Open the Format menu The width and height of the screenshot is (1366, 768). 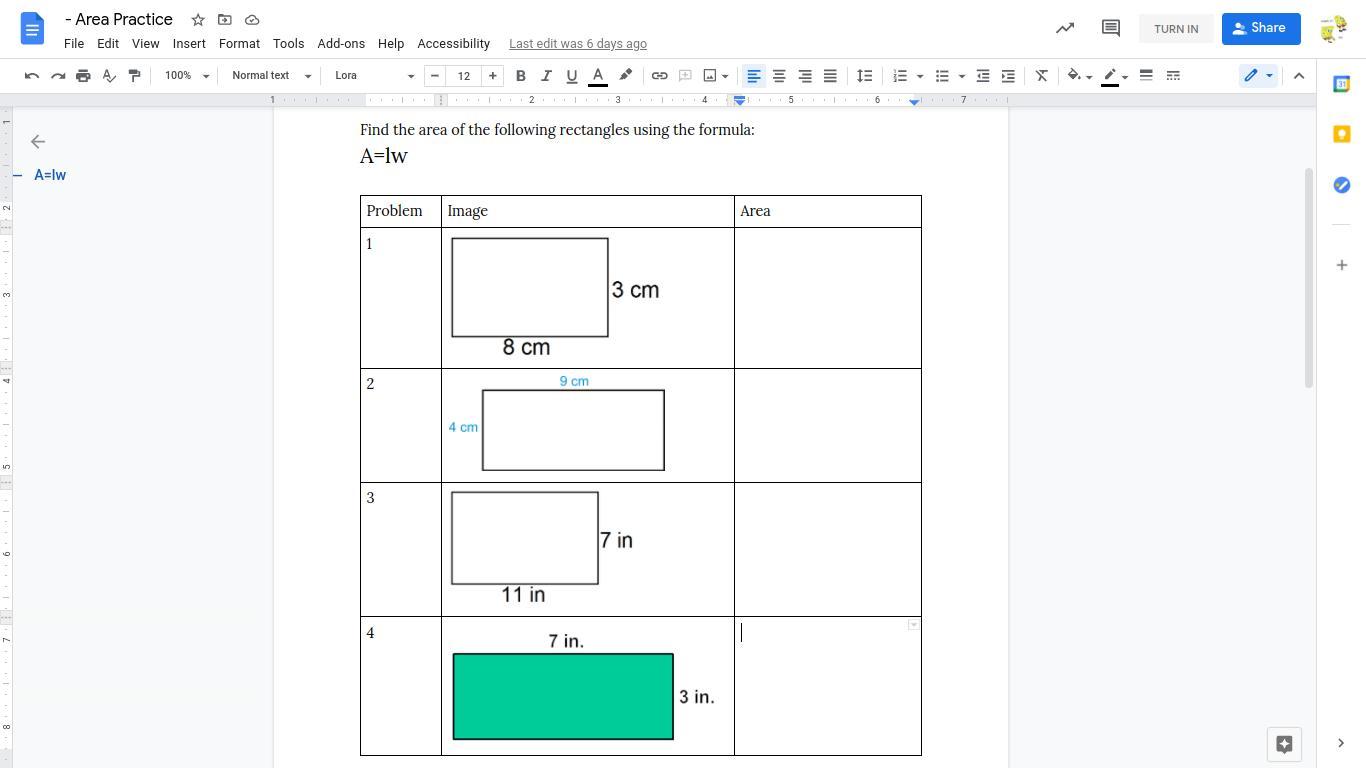tap(239, 44)
